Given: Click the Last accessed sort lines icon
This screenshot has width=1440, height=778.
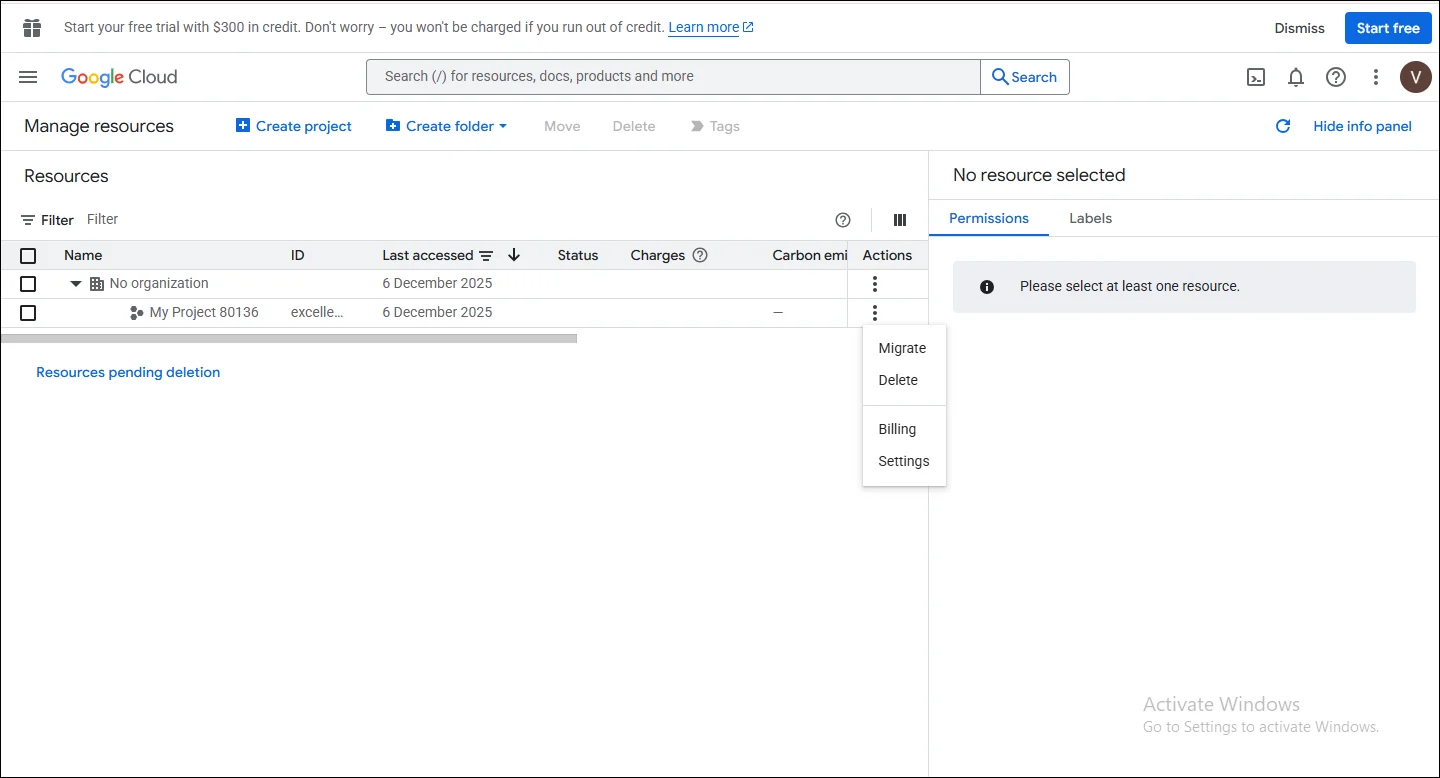Looking at the screenshot, I should point(486,256).
